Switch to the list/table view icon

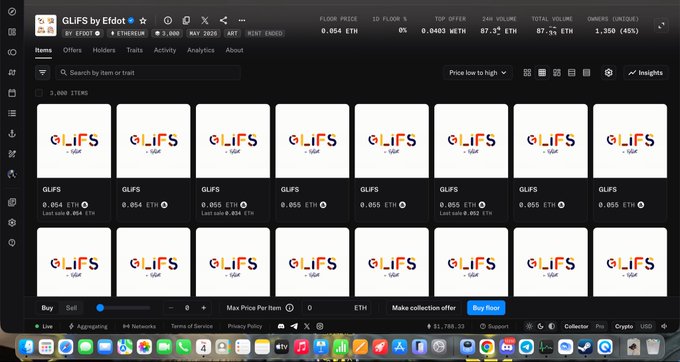click(x=572, y=73)
